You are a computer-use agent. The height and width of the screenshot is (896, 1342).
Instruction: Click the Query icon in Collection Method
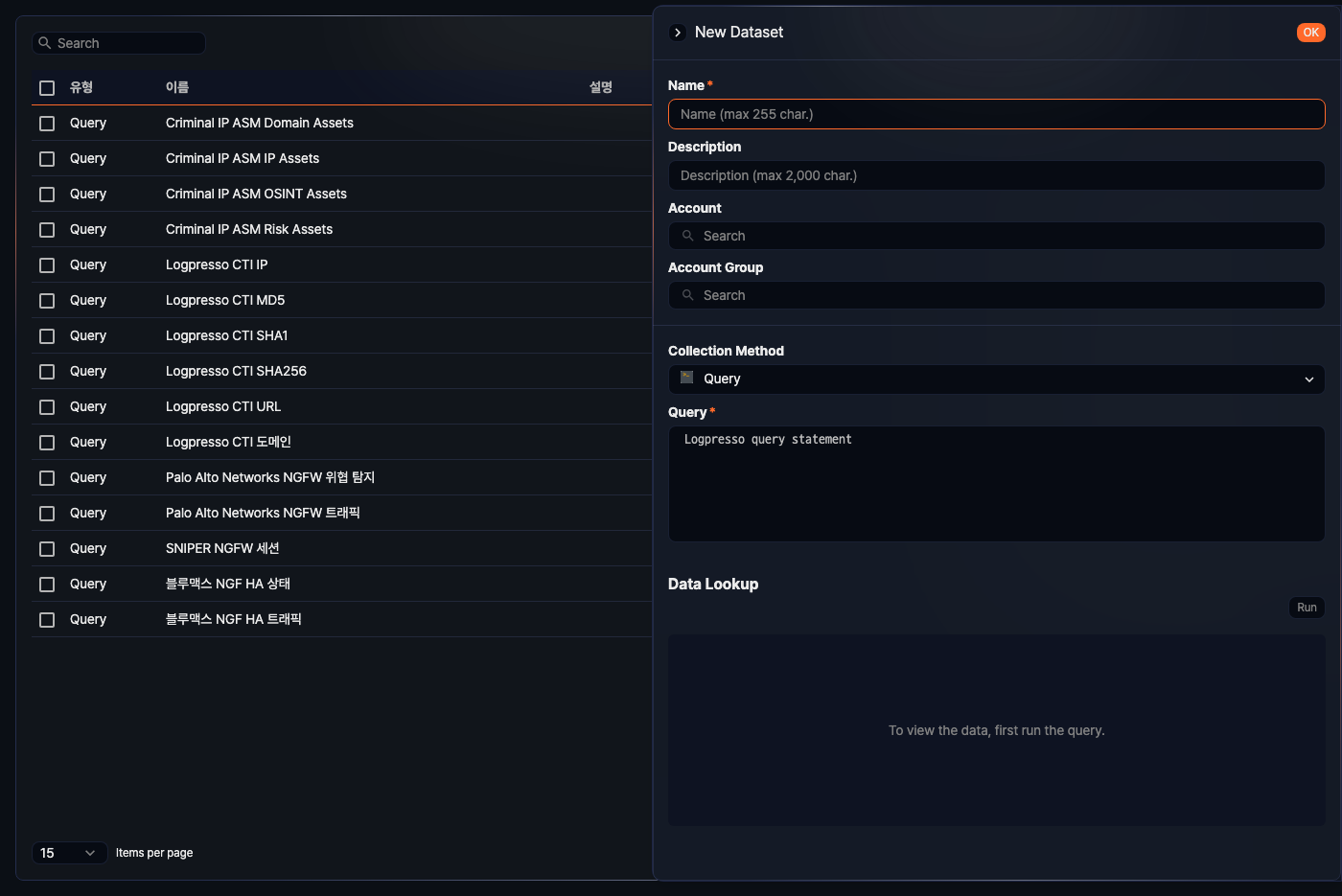click(x=686, y=378)
